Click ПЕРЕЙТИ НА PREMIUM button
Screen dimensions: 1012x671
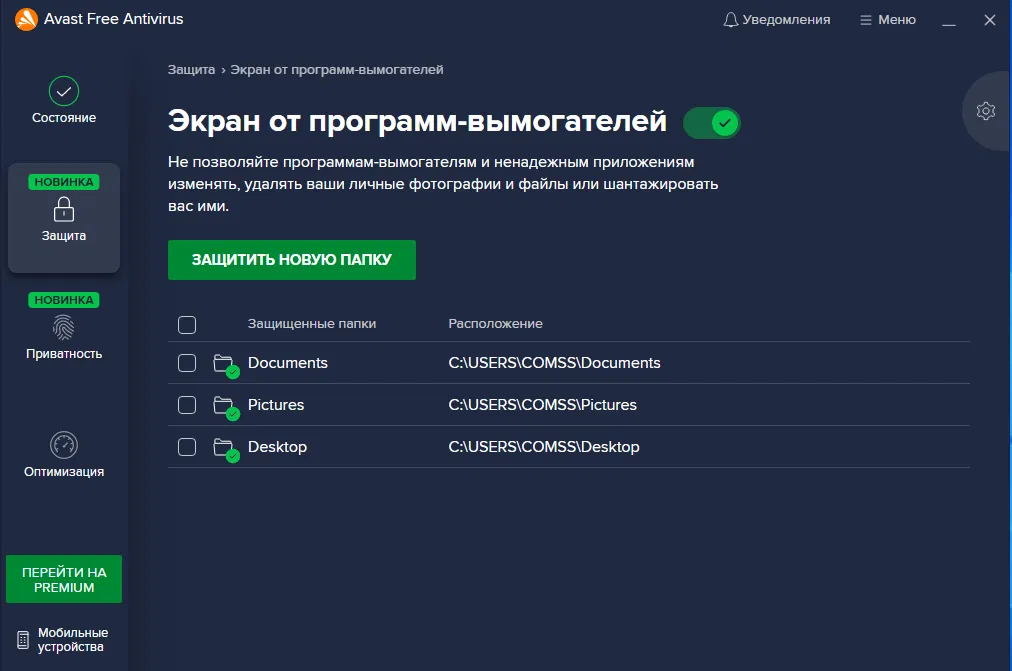(x=64, y=579)
